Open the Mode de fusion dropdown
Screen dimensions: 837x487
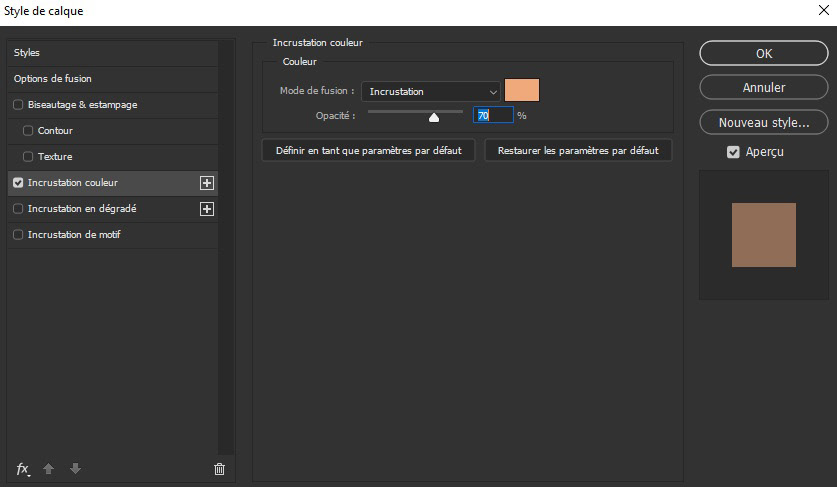pos(431,91)
